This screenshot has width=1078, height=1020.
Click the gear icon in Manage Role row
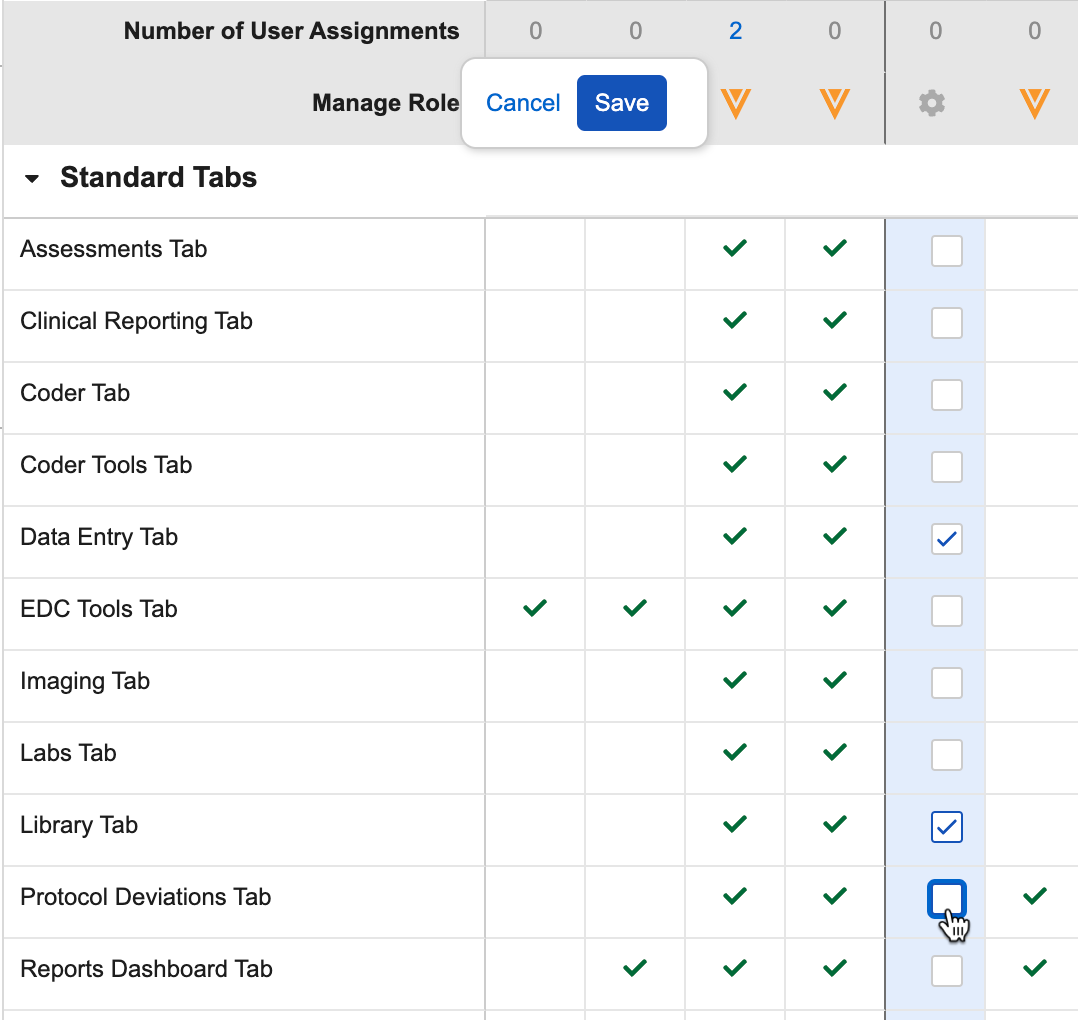coord(932,103)
